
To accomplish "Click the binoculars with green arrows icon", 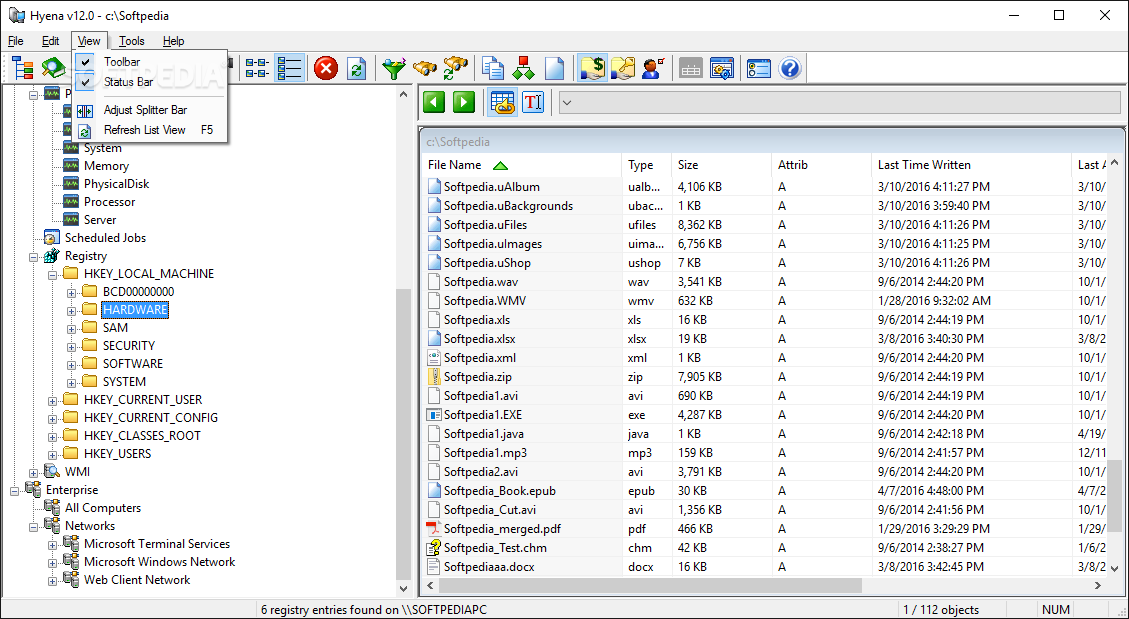I will click(456, 68).
